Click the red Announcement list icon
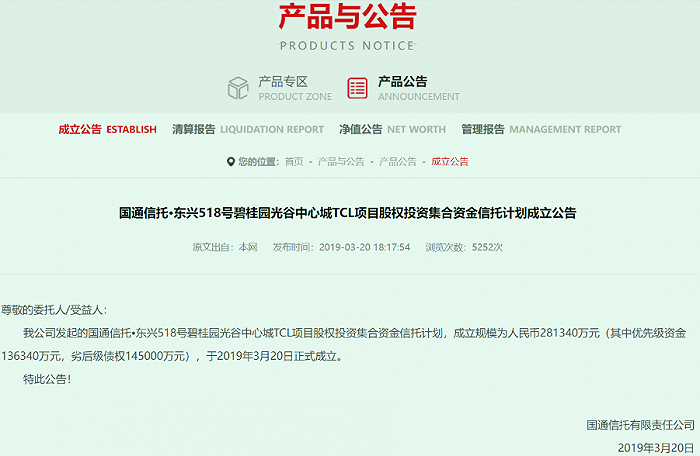The image size is (700, 456). pyautogui.click(x=357, y=88)
